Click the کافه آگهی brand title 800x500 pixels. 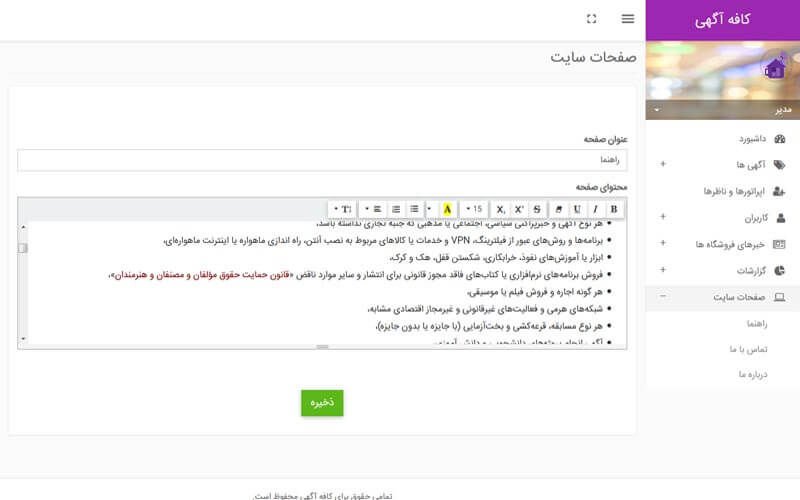[722, 20]
